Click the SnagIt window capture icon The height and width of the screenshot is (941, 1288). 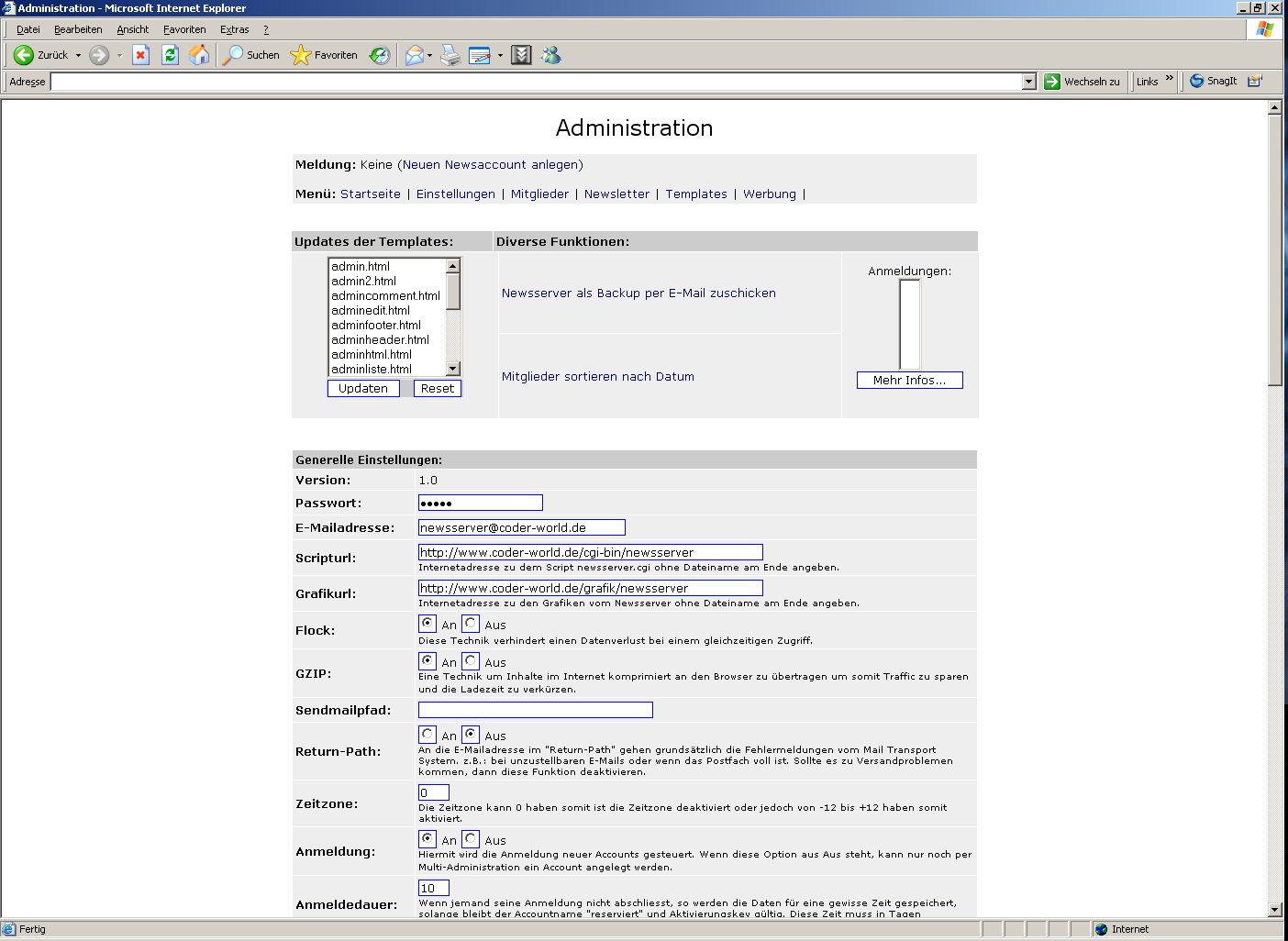pyautogui.click(x=1255, y=81)
